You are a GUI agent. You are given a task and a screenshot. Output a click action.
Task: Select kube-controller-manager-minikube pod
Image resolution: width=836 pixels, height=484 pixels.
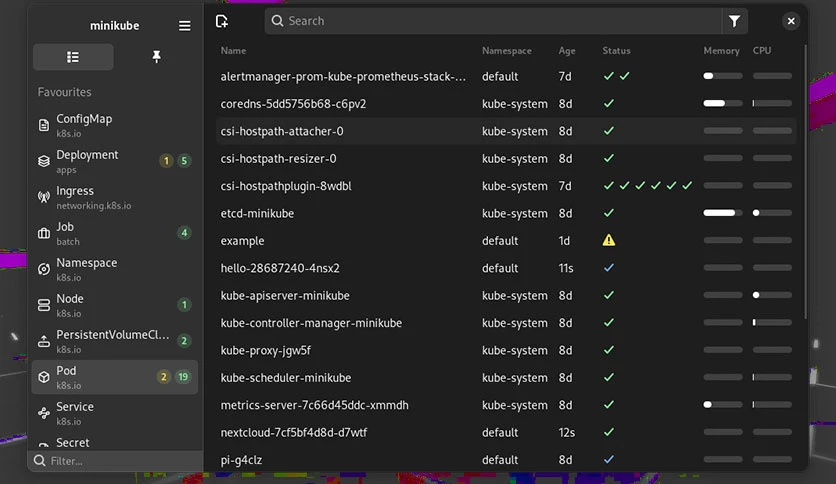[x=506, y=323]
